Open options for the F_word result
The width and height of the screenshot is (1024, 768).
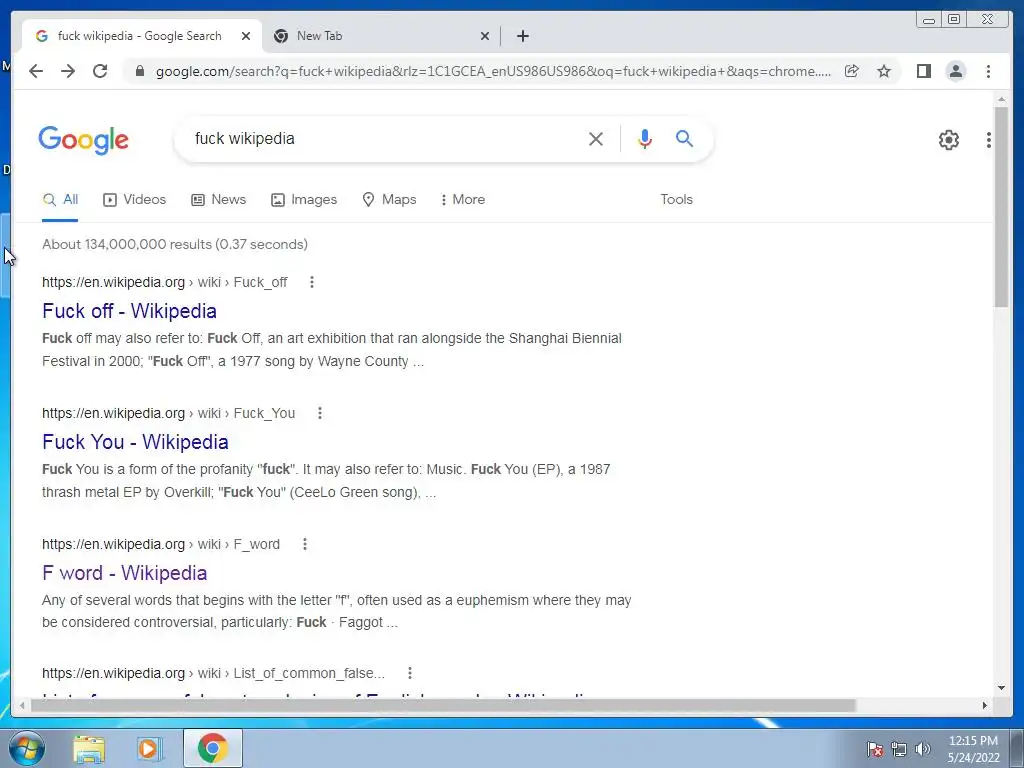point(304,544)
